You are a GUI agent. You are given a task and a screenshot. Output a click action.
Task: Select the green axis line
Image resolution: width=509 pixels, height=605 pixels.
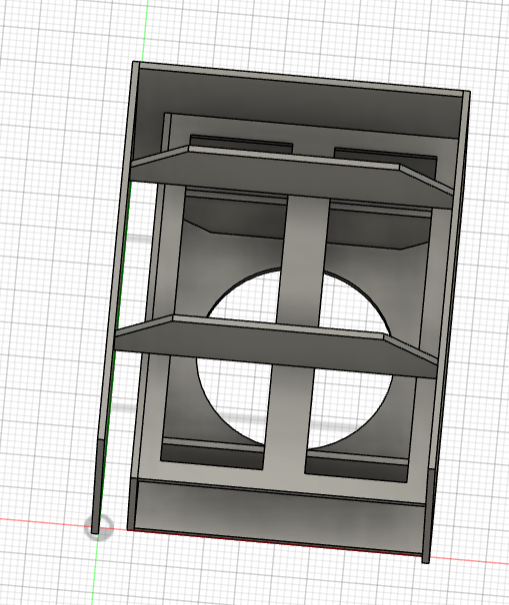point(147,29)
